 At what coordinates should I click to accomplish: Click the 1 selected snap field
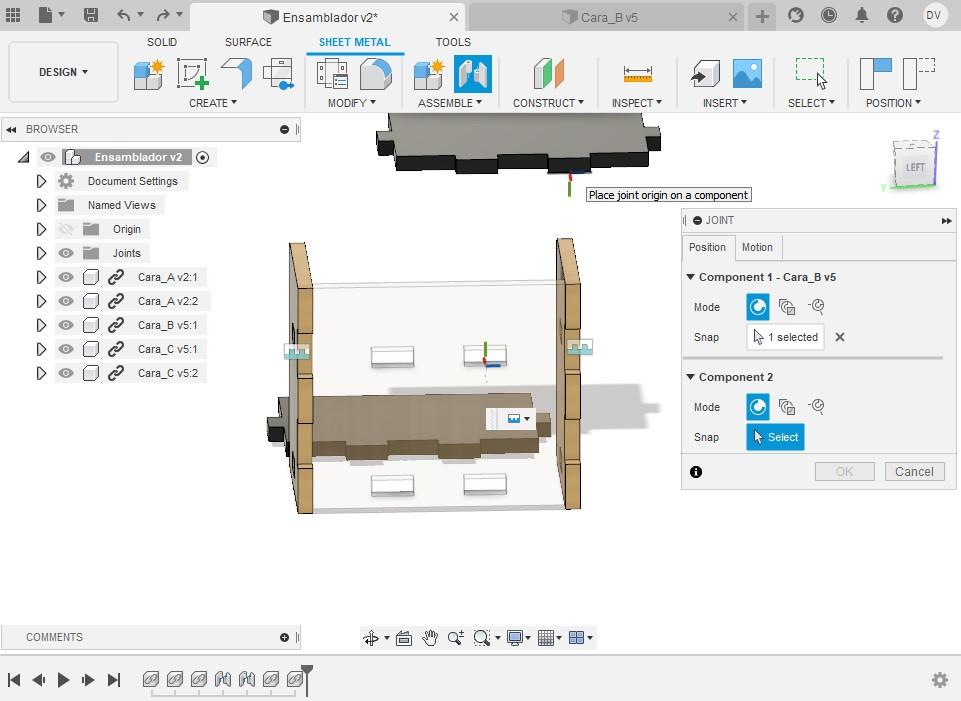point(785,338)
